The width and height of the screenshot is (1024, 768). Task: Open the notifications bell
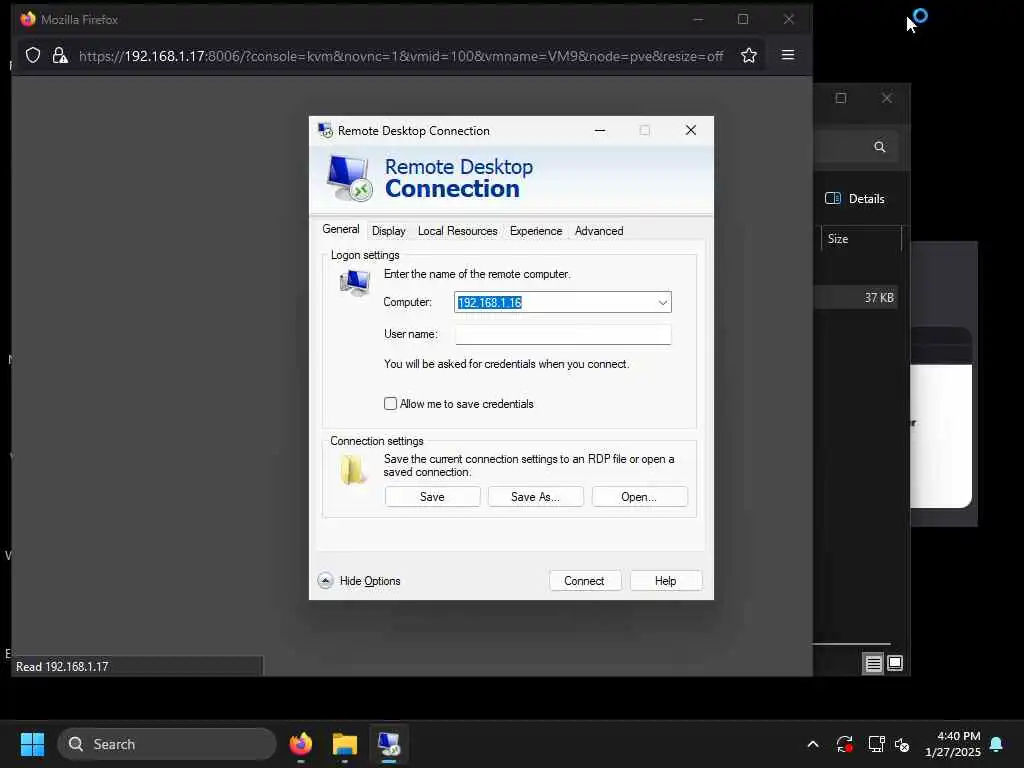pyautogui.click(x=996, y=744)
